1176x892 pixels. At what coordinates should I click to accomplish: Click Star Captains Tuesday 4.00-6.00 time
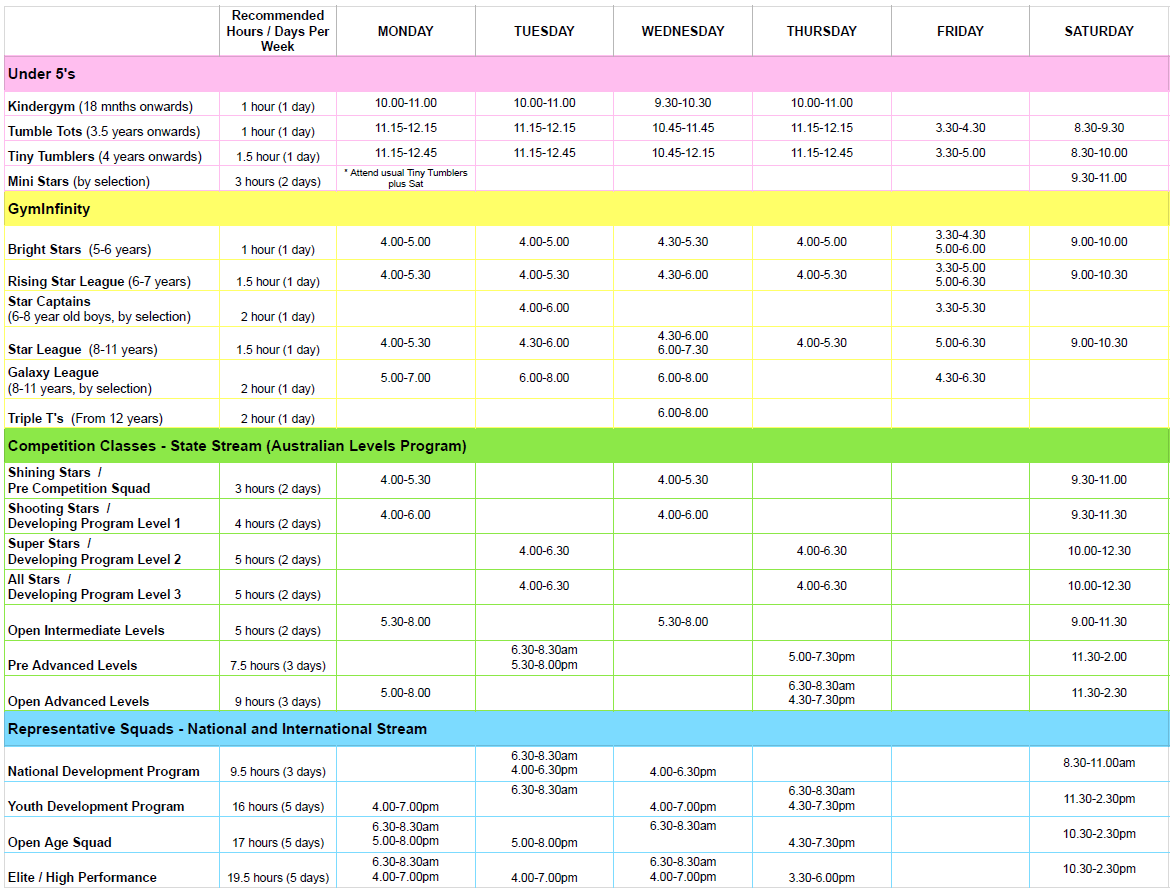point(544,308)
